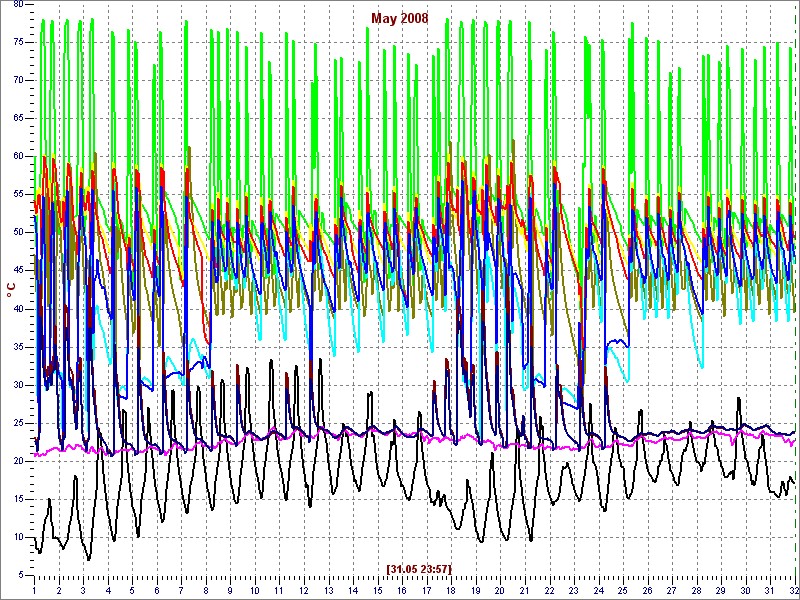Click the 60 temperature axis label
Screen dimensions: 800x600
point(20,157)
